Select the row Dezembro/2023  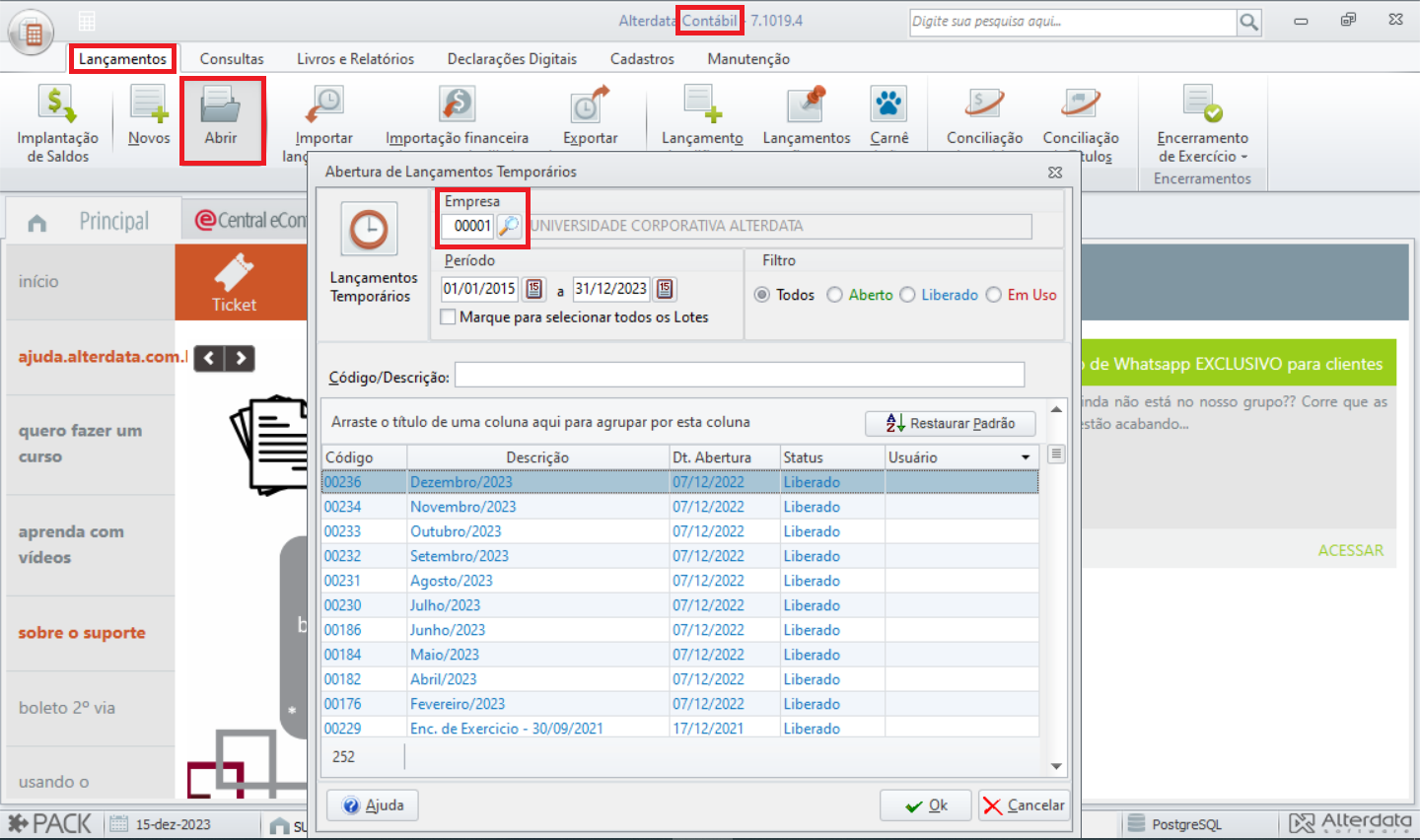point(680,482)
